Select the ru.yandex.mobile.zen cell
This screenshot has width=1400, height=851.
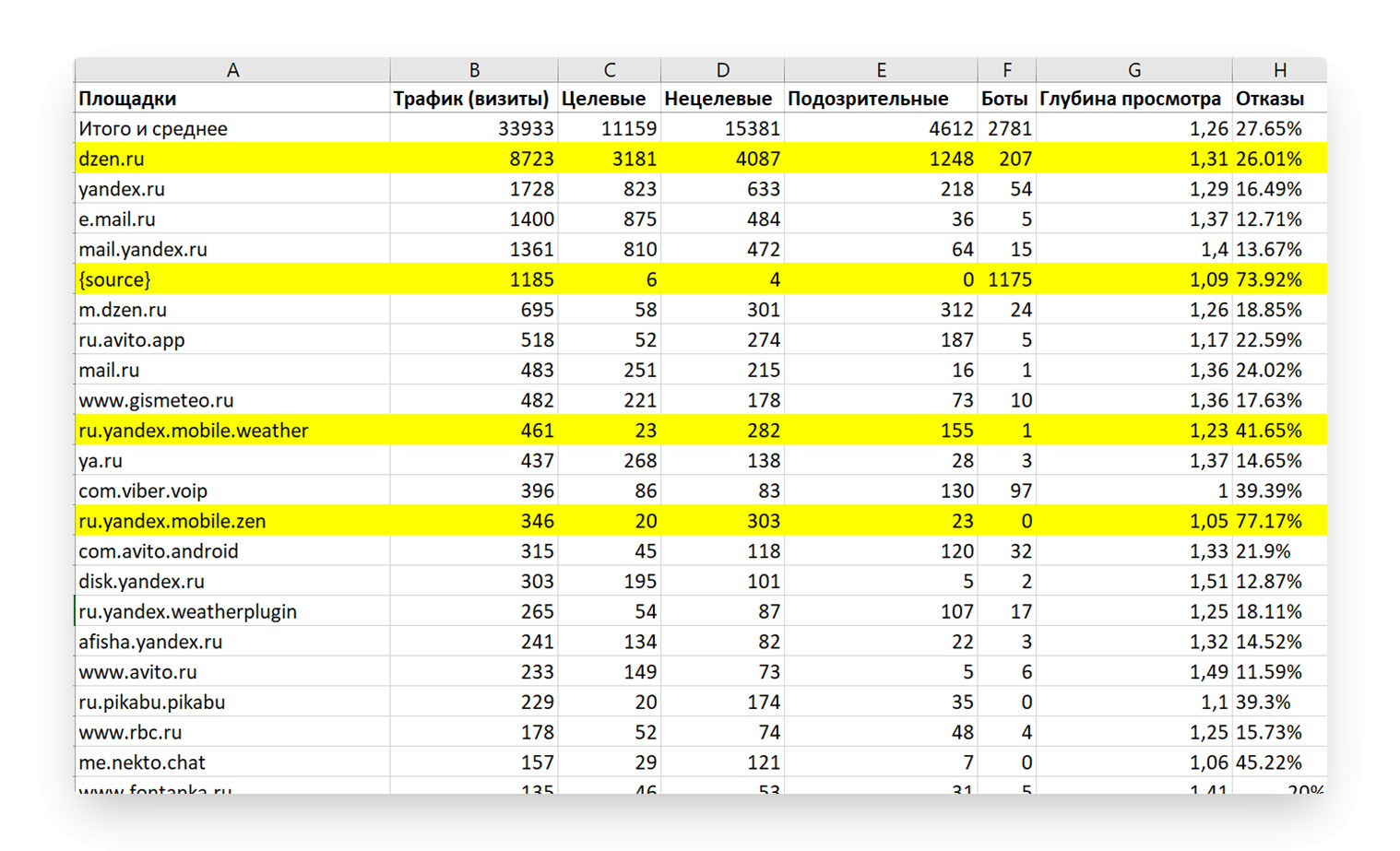[x=232, y=521]
